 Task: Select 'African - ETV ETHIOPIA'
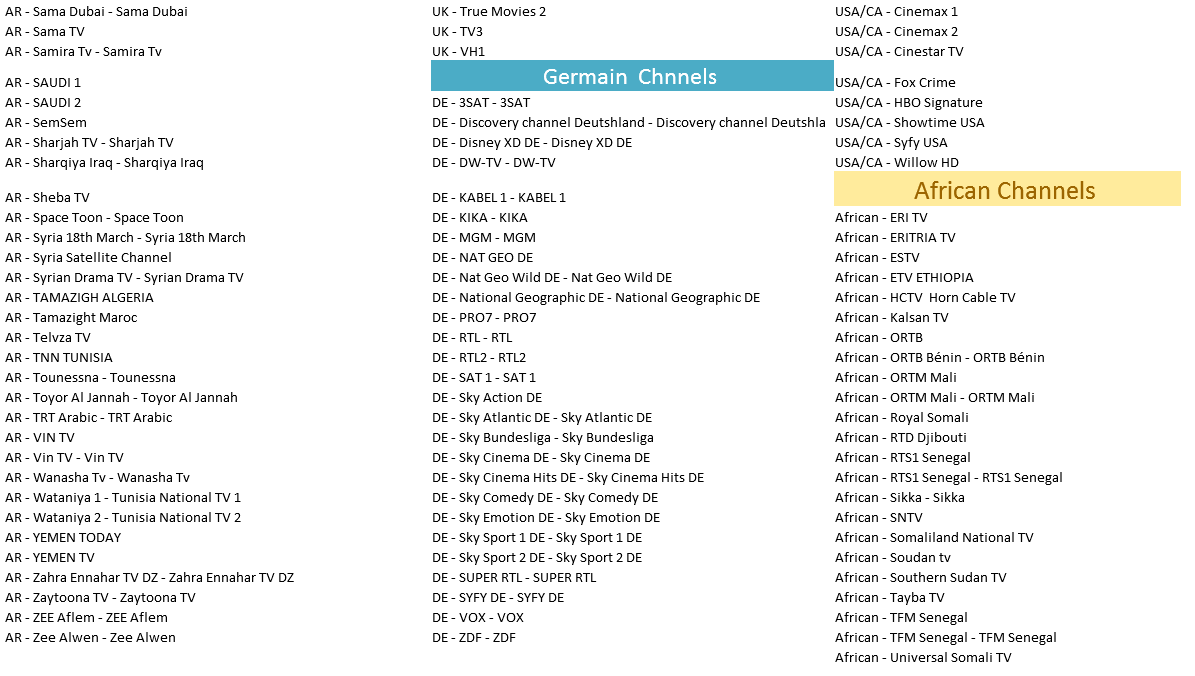tap(905, 277)
